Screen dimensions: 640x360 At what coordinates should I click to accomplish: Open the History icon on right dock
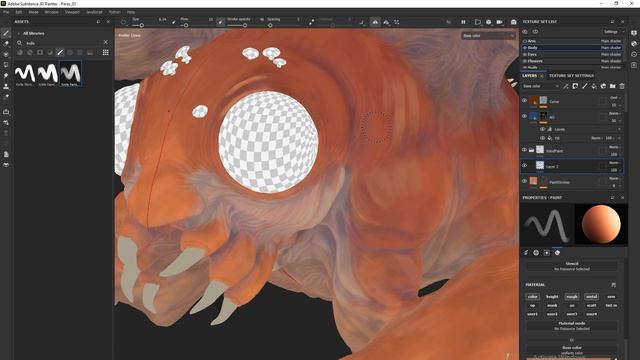point(634,54)
